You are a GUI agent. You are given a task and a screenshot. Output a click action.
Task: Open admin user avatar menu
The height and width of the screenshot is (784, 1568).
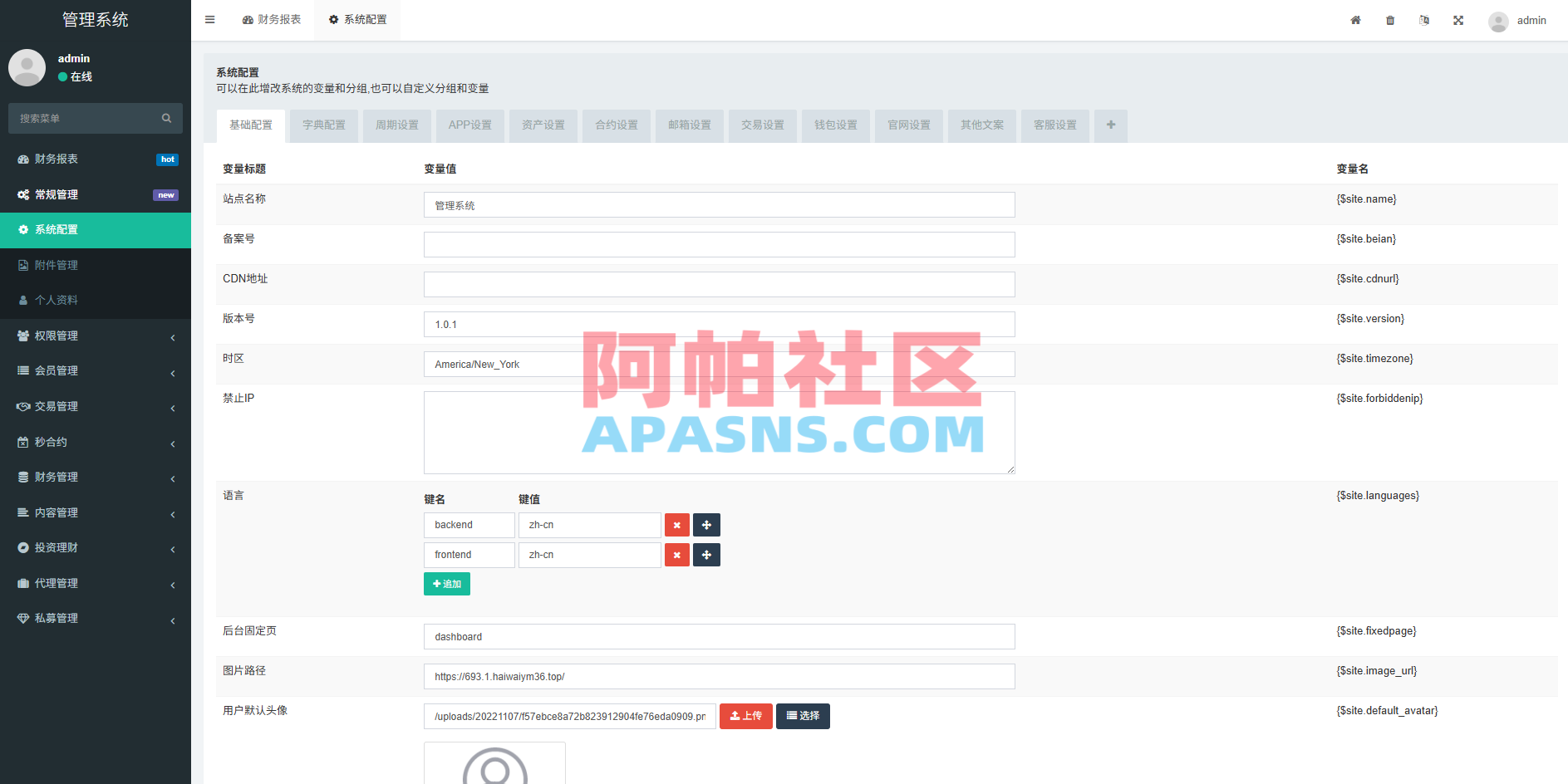coord(1517,21)
